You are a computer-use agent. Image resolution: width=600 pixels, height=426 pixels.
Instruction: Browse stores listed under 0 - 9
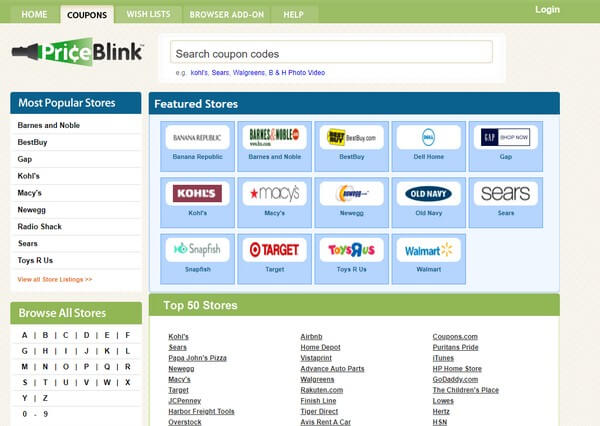(35, 414)
